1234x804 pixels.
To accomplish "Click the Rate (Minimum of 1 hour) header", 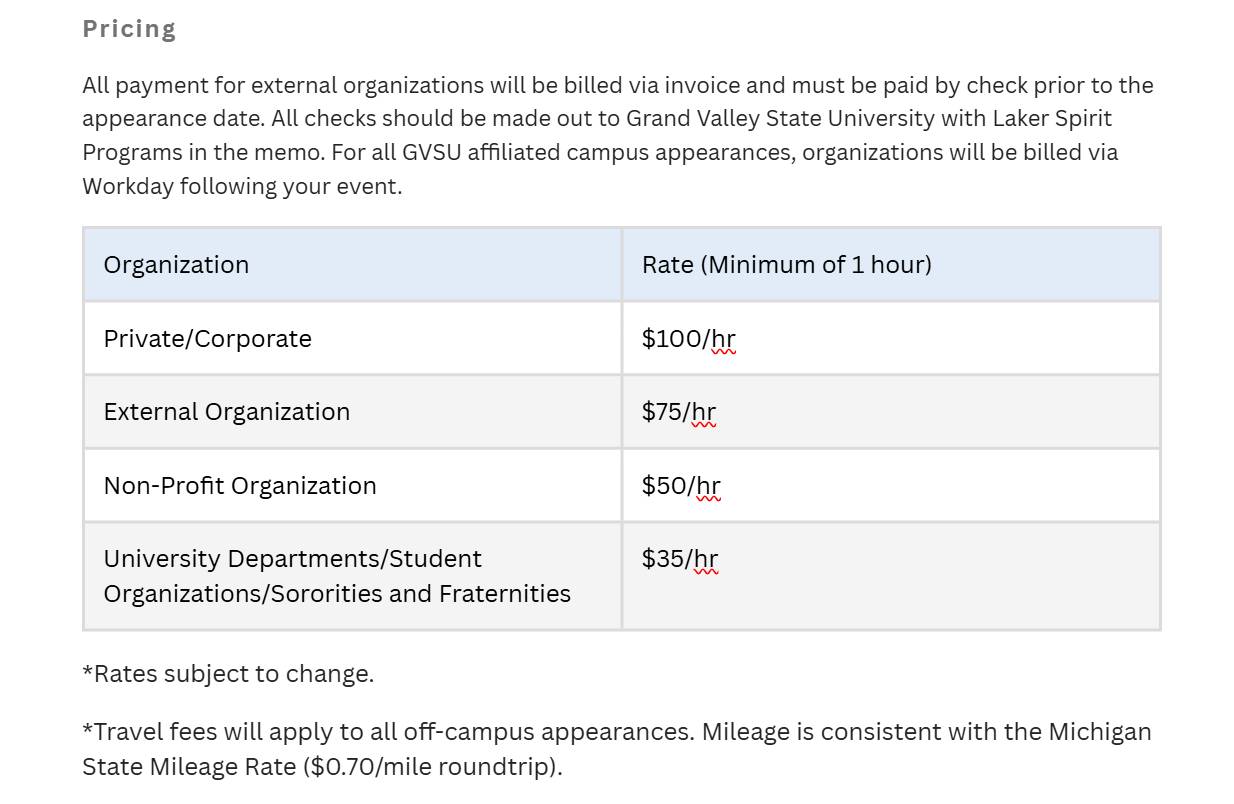I will [786, 265].
